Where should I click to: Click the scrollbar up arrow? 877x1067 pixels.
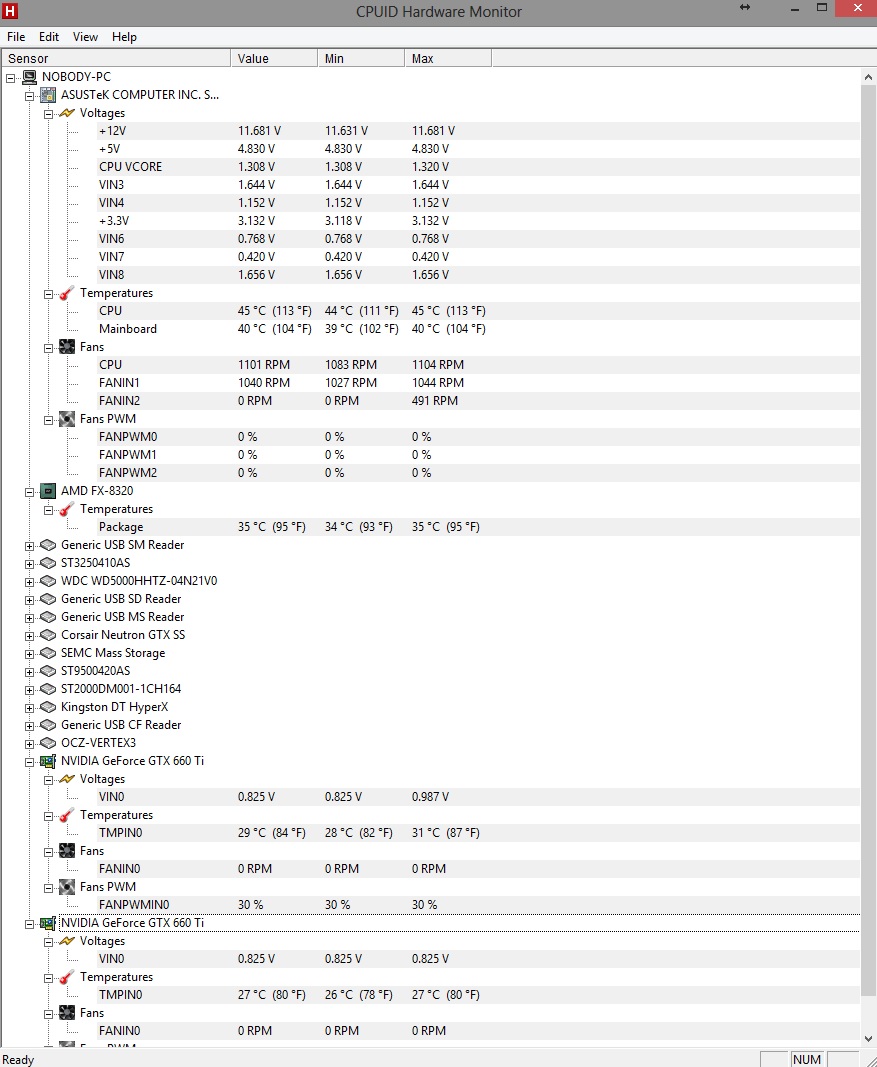pos(868,77)
